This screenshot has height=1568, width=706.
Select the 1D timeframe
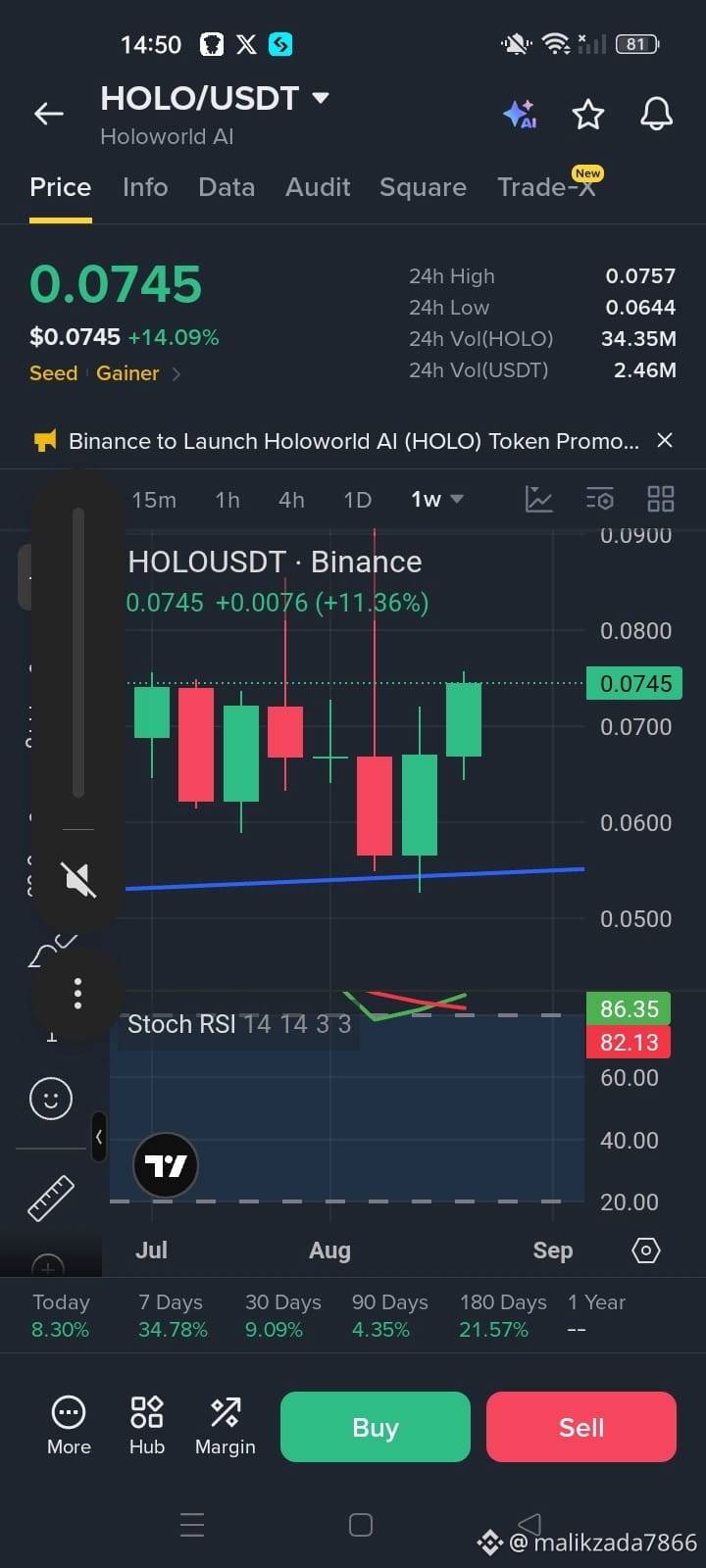coord(358,500)
